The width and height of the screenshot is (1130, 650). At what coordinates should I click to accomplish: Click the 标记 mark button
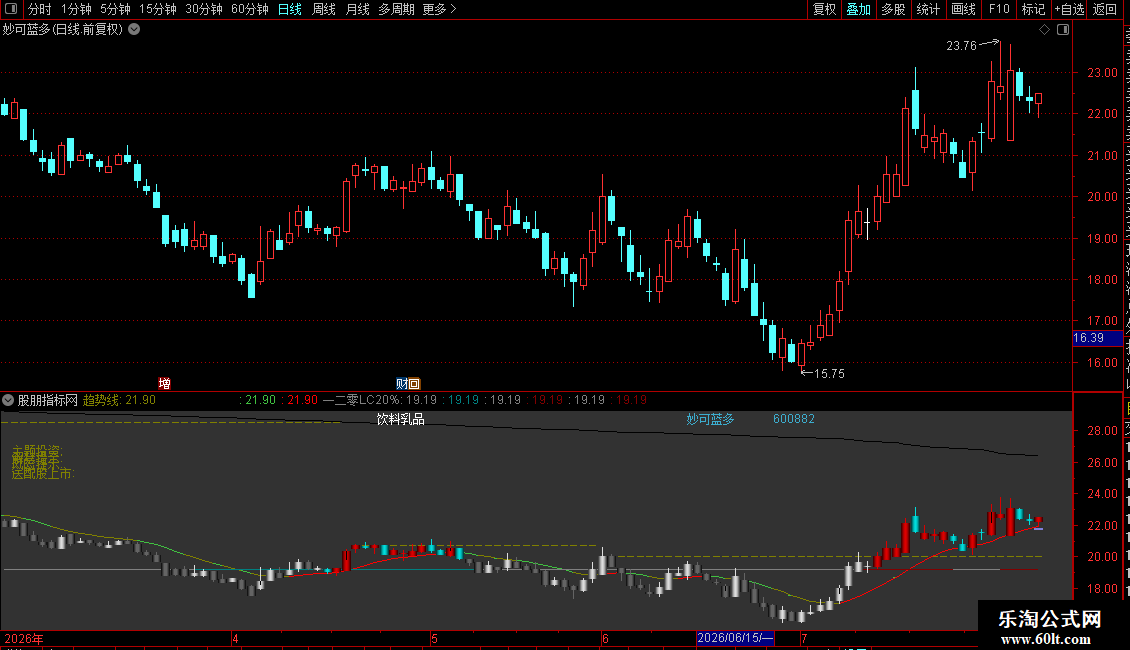coord(1033,9)
